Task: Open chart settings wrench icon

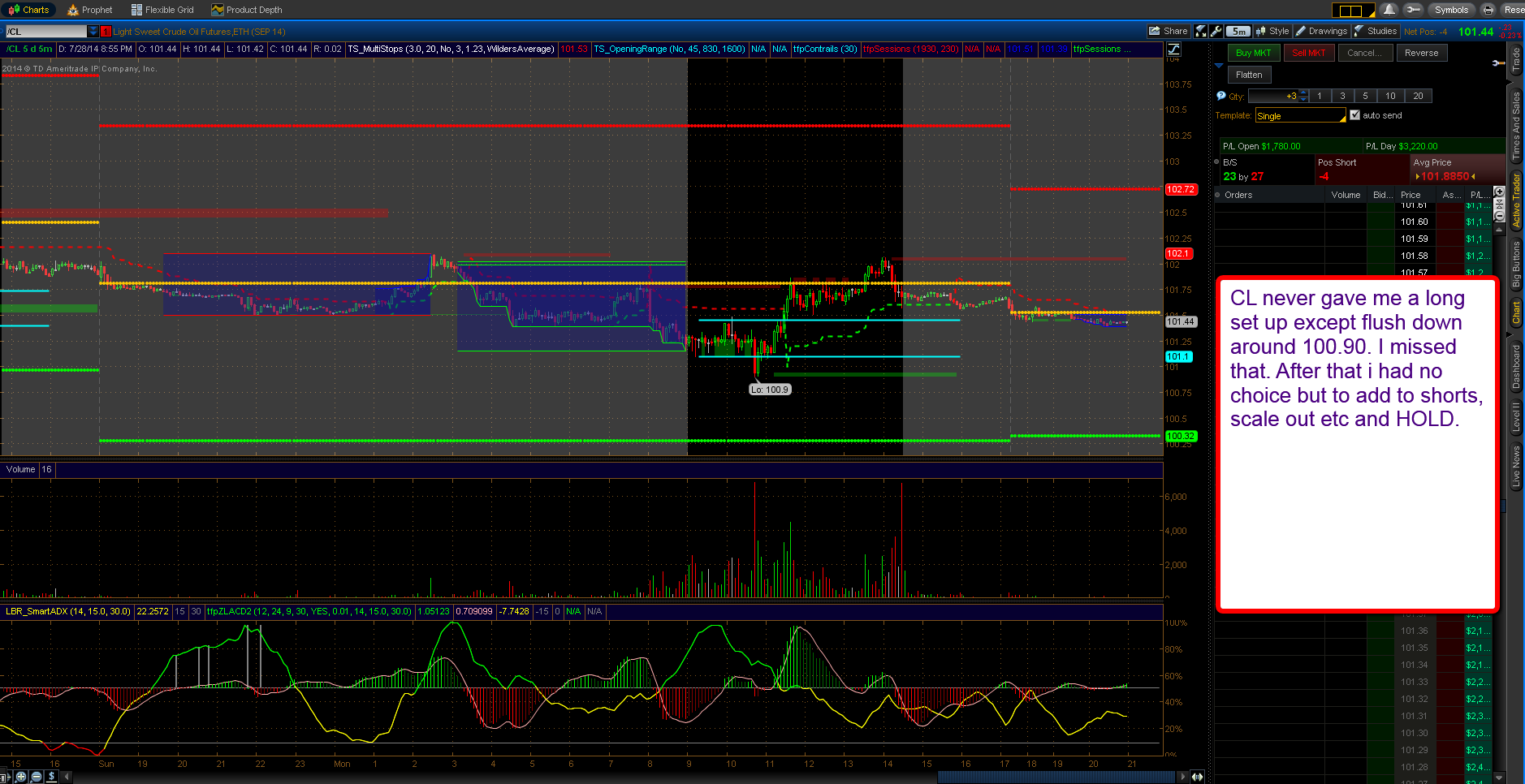Action: click(1216, 31)
